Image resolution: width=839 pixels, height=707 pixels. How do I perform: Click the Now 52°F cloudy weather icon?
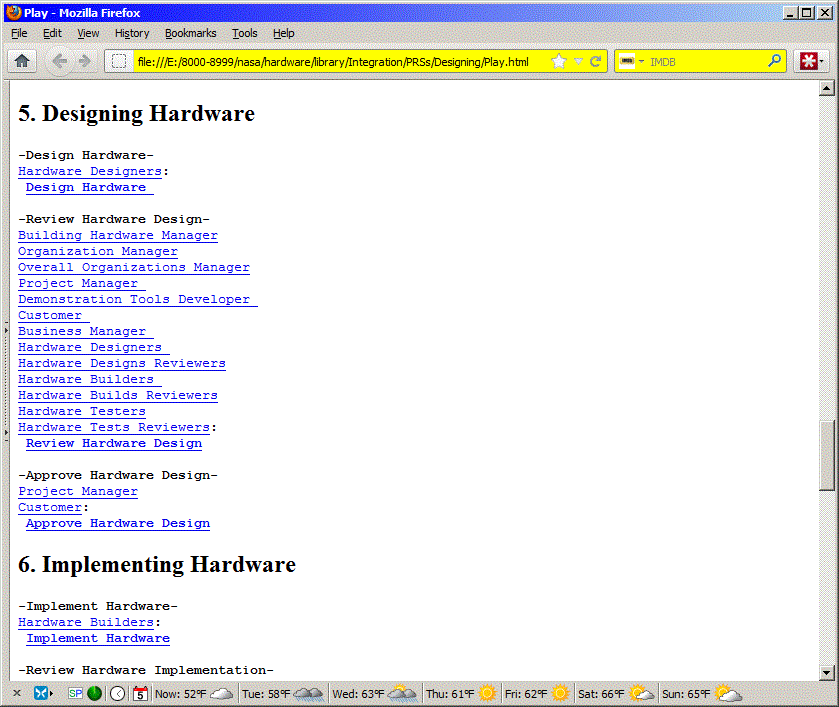click(222, 694)
